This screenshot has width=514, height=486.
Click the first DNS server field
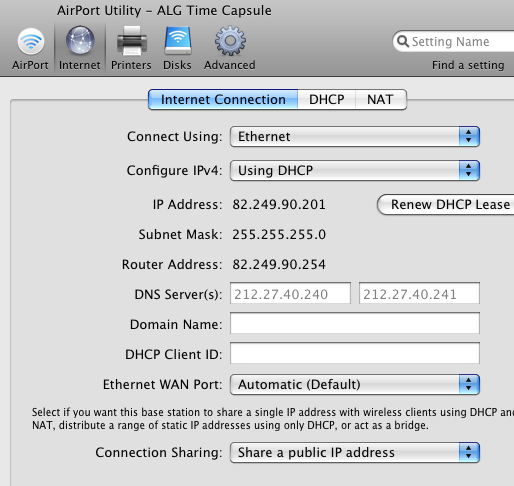[x=290, y=293]
